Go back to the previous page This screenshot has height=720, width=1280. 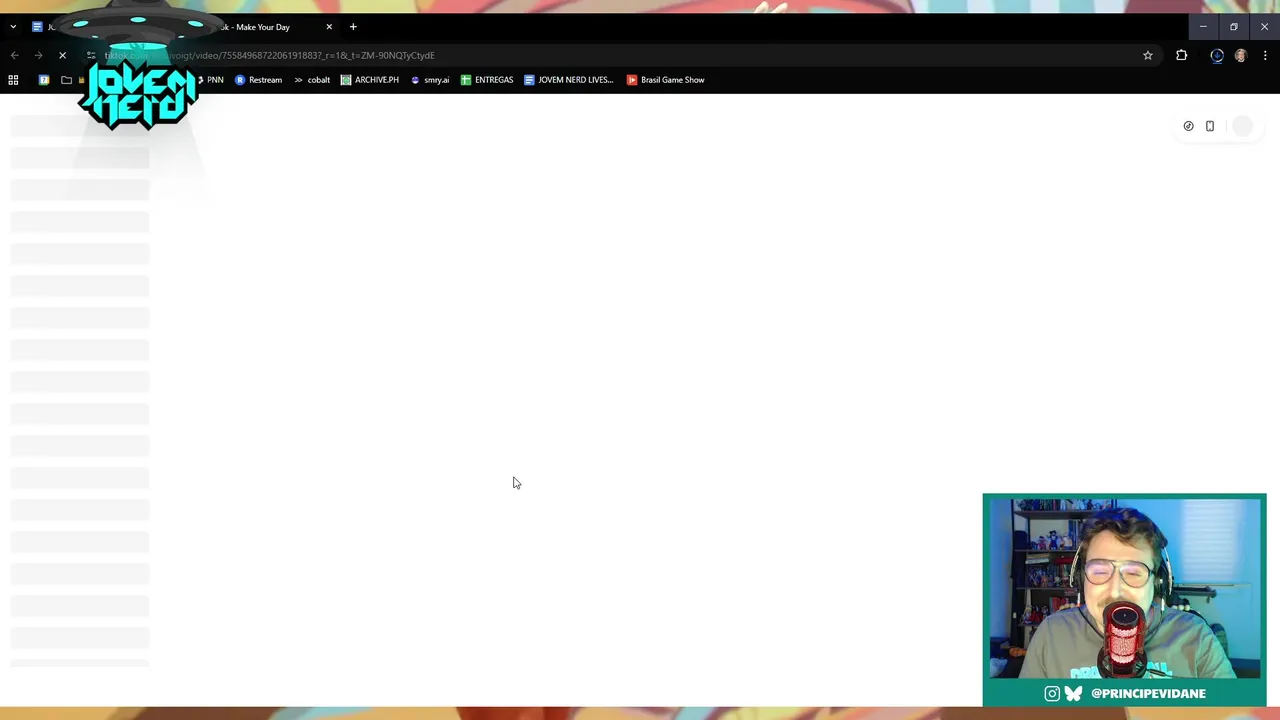coord(14,56)
